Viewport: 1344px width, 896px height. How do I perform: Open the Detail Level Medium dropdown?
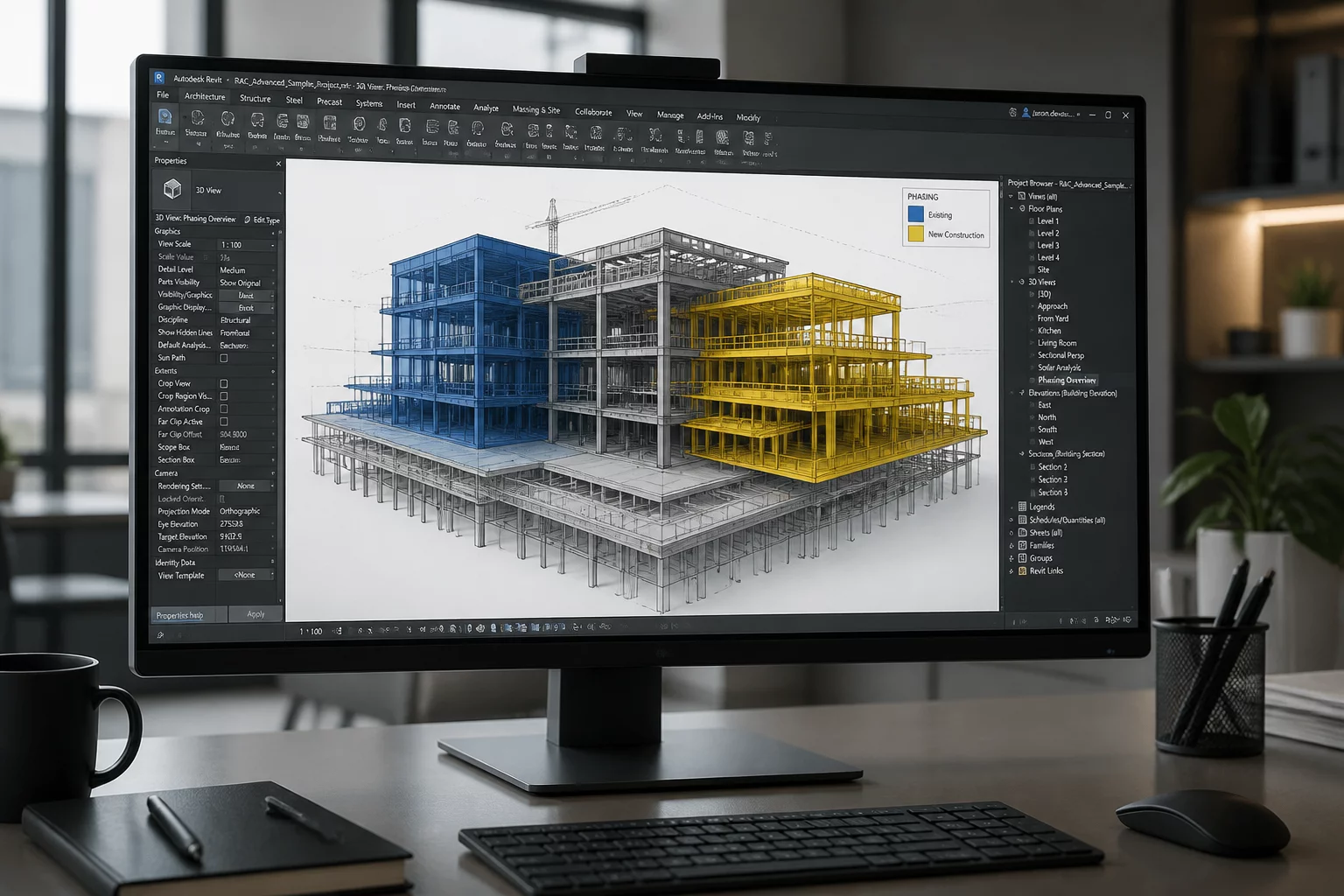pos(246,270)
